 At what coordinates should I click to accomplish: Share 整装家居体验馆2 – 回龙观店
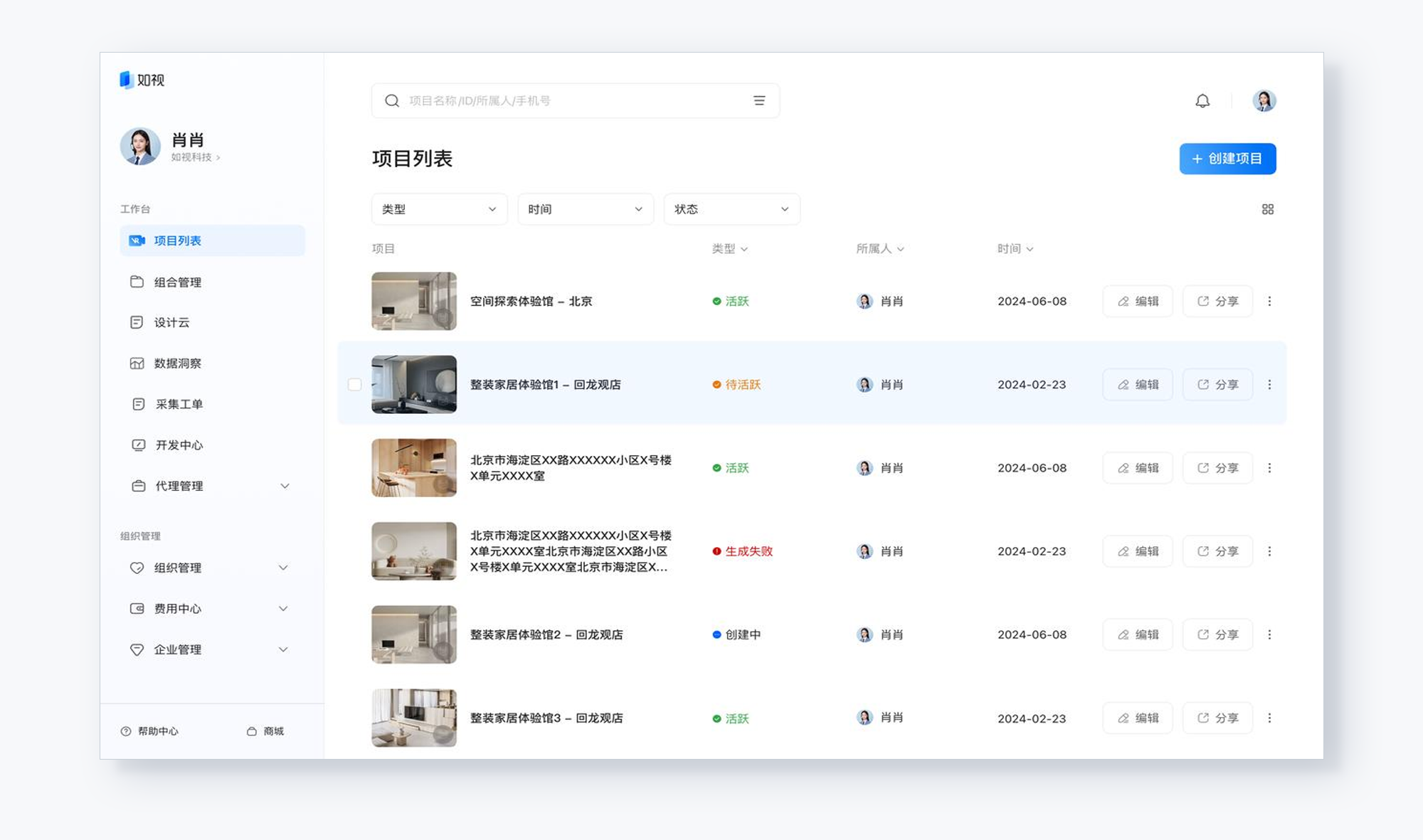[x=1217, y=634]
